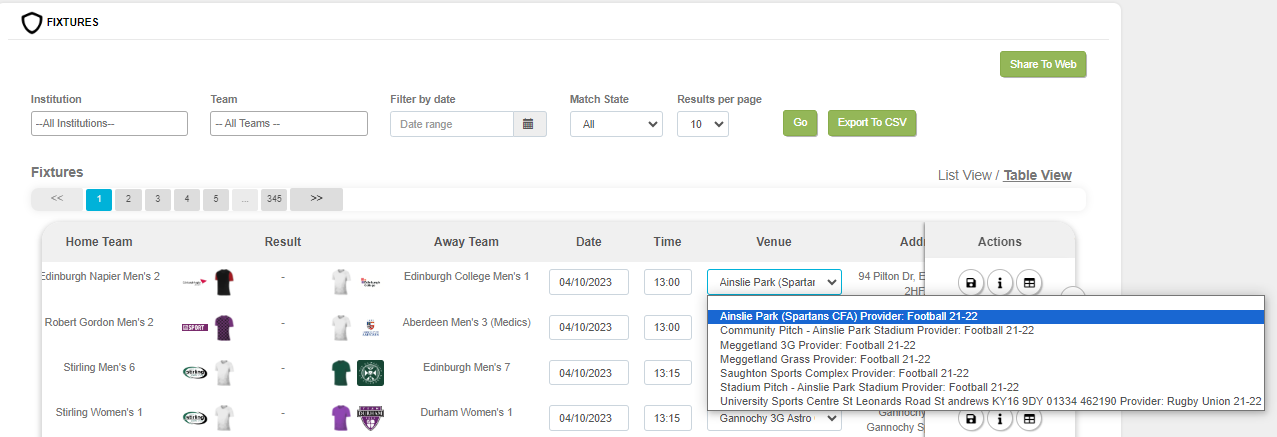Select the blank venue option
Screen dimensions: 1277x437
click(x=986, y=303)
